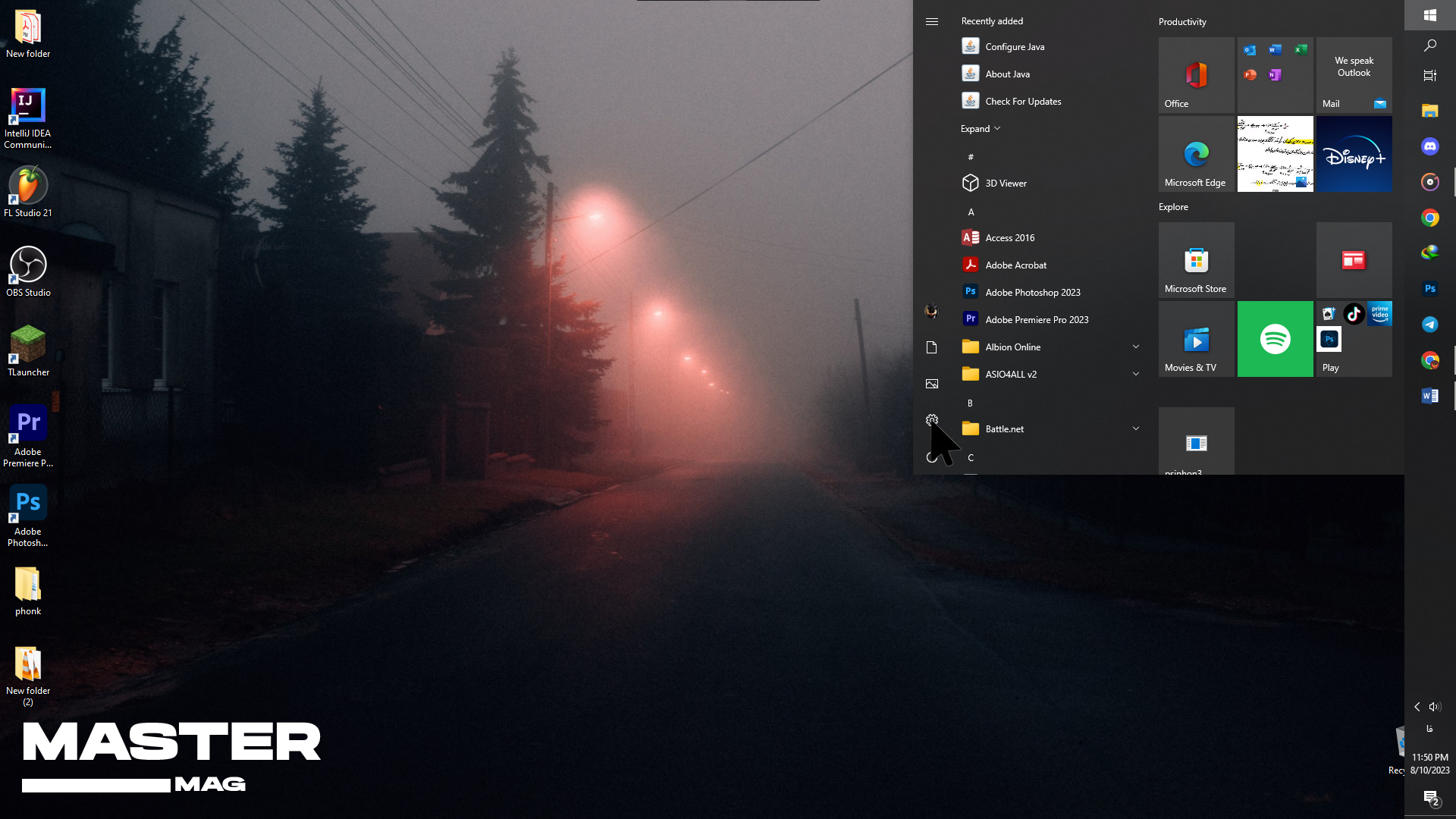Open Chrome with profile badge on taskbar
The width and height of the screenshot is (1456, 819).
point(1429,360)
